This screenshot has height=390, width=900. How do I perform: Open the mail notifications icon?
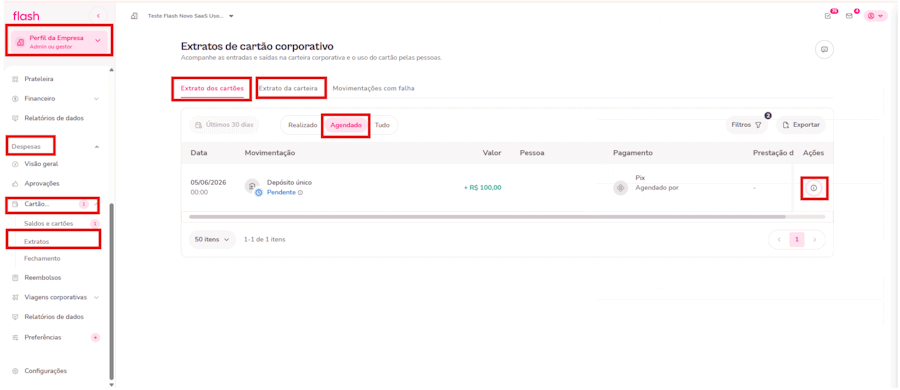tap(849, 16)
